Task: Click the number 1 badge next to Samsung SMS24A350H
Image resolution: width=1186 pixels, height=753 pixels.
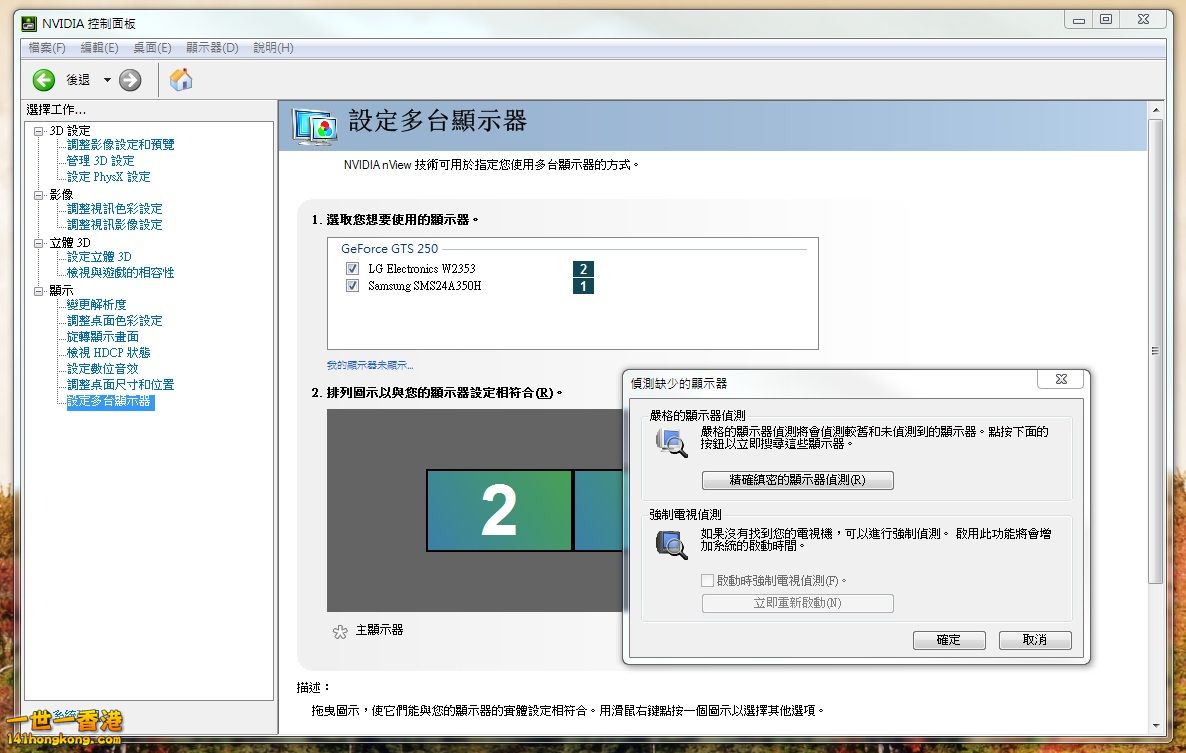Action: click(583, 285)
